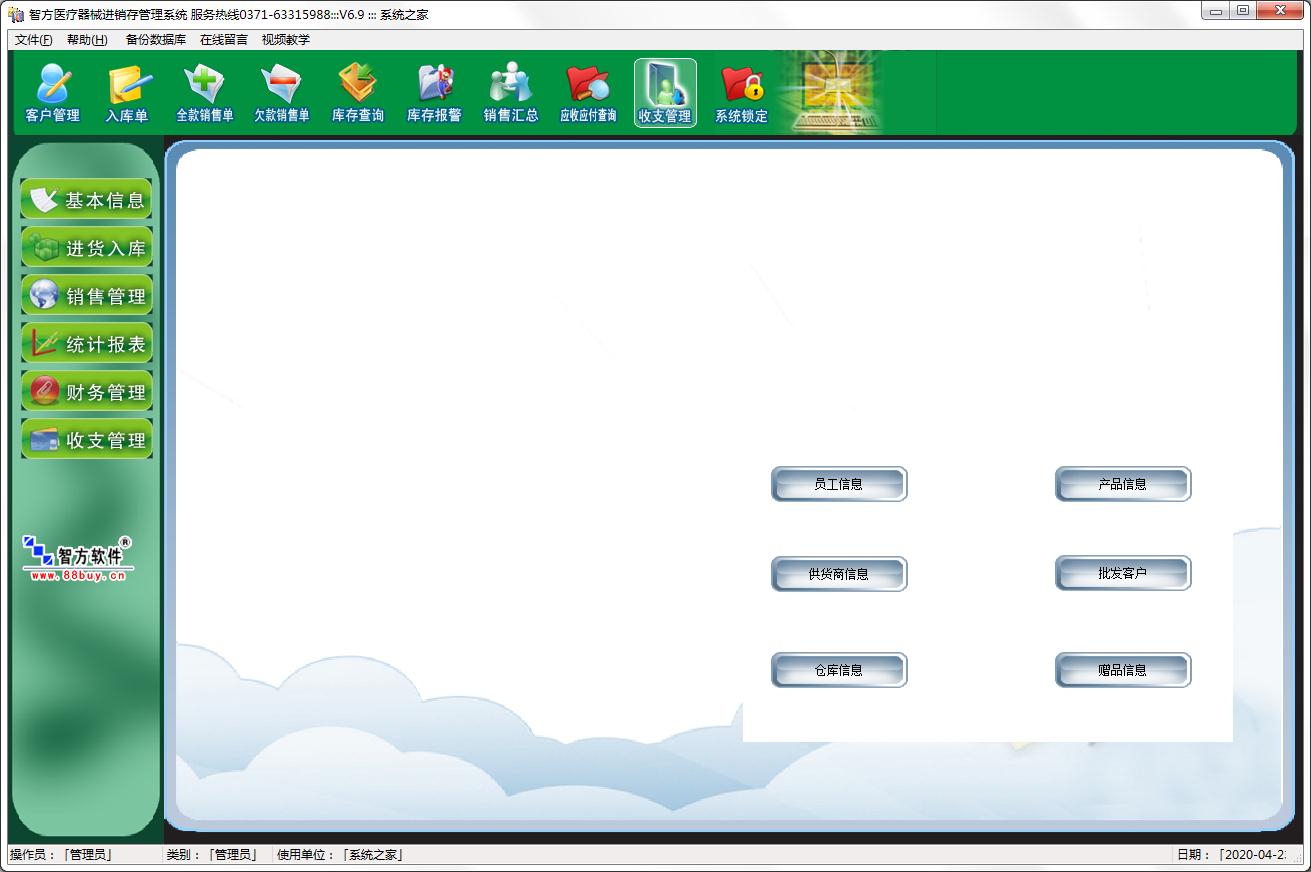This screenshot has width=1311, height=872.
Task: Open 帮助(H) menu
Action: [87, 40]
